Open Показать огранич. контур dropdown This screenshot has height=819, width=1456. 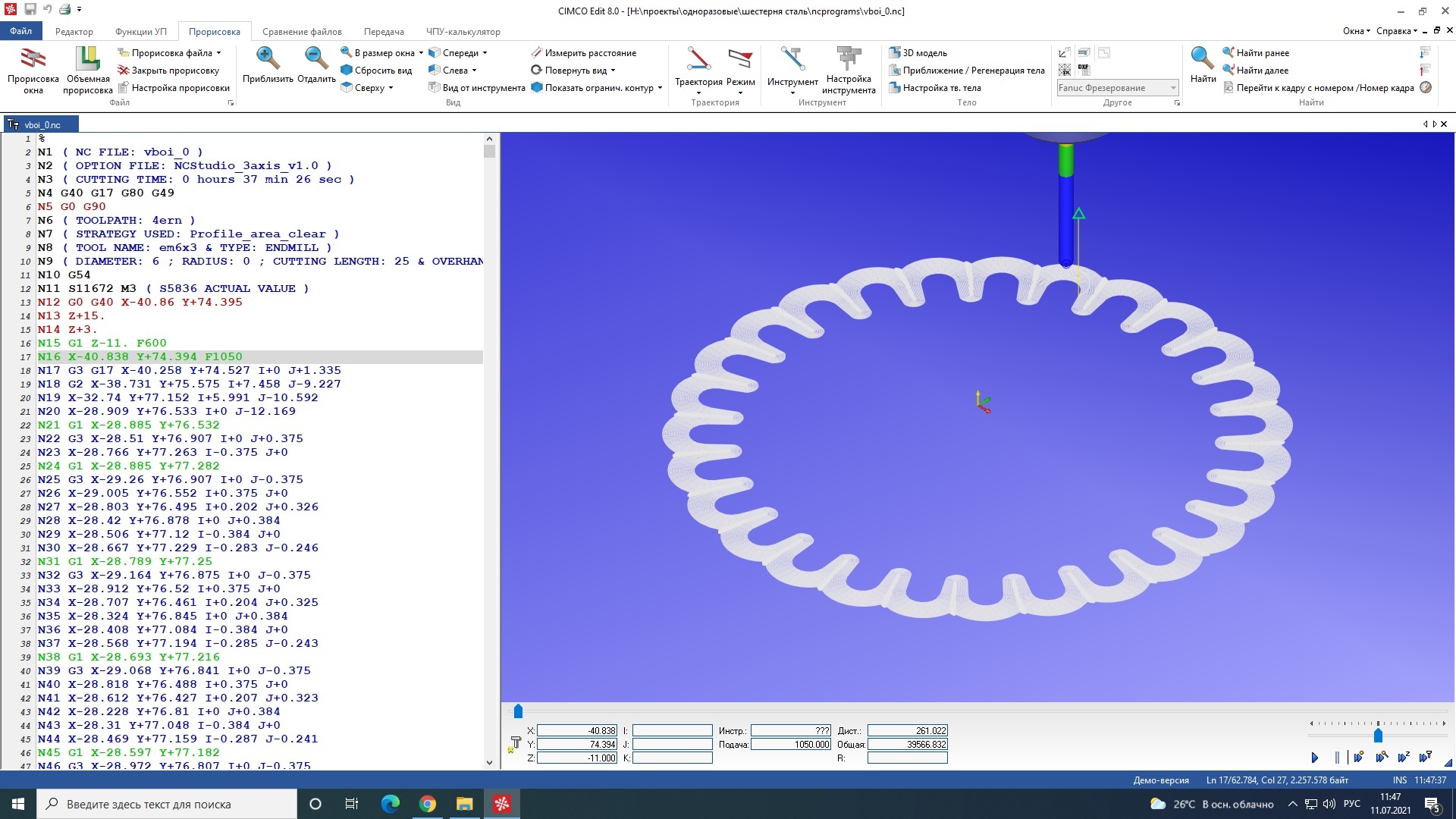pyautogui.click(x=660, y=88)
